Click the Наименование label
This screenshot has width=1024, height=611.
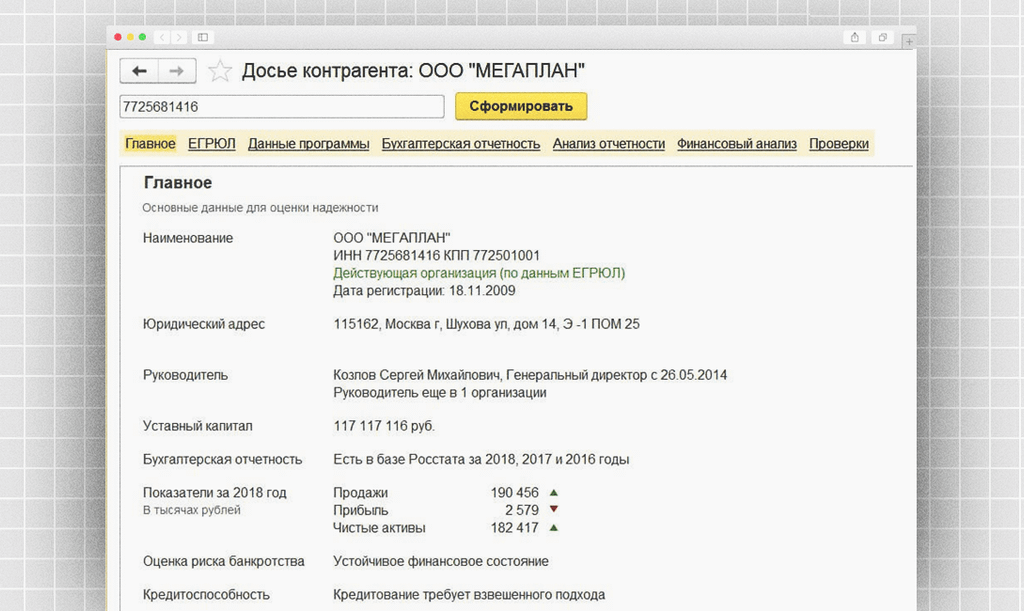[x=187, y=238]
